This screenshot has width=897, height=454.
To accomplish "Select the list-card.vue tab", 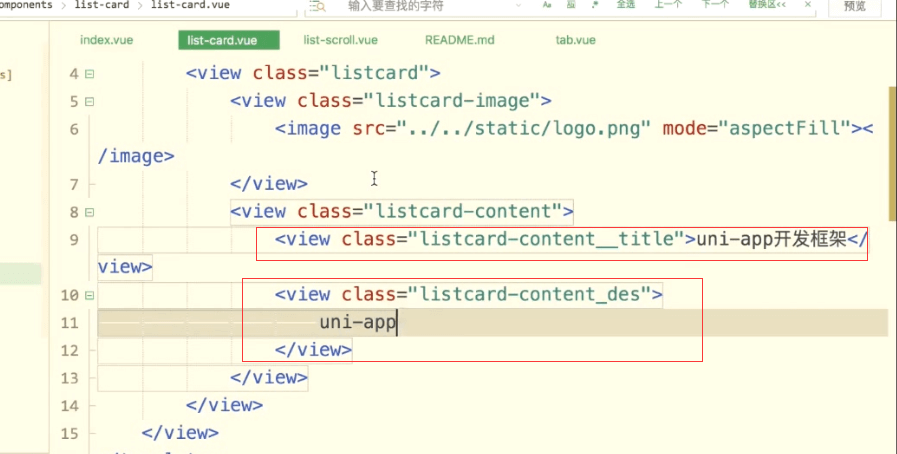I will coord(229,40).
